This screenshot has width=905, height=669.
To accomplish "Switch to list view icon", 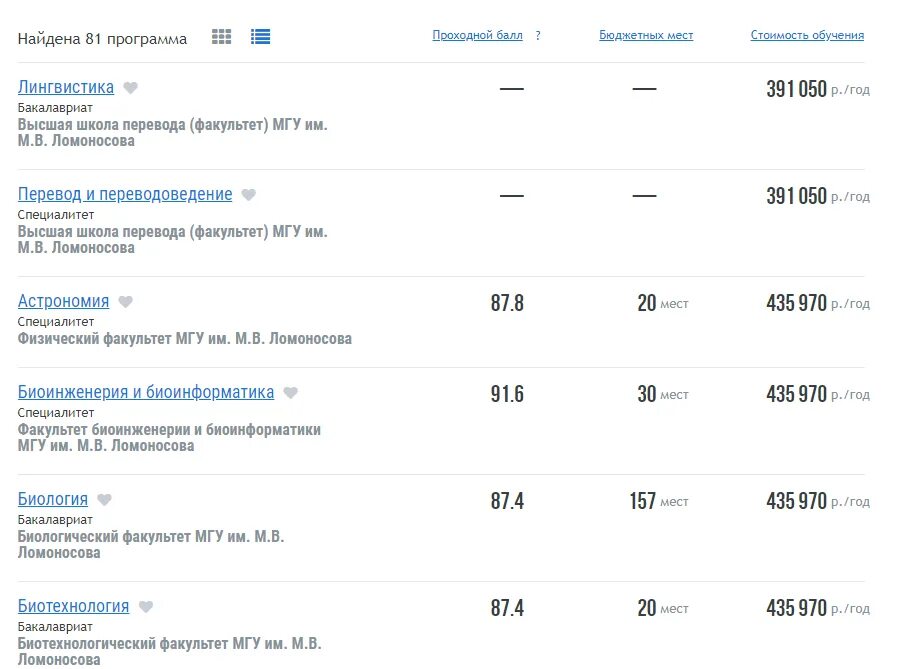I will pyautogui.click(x=261, y=37).
